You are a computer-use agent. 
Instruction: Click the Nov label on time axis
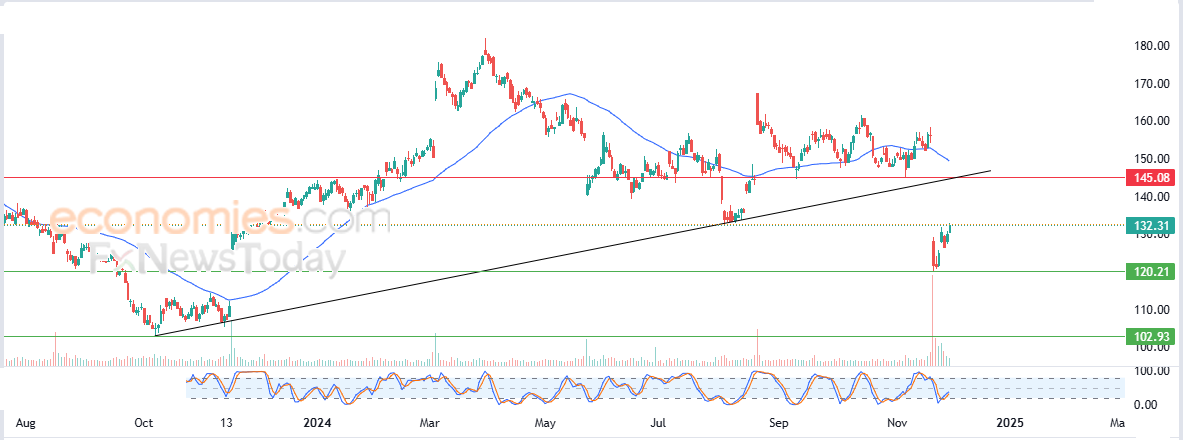click(x=898, y=422)
